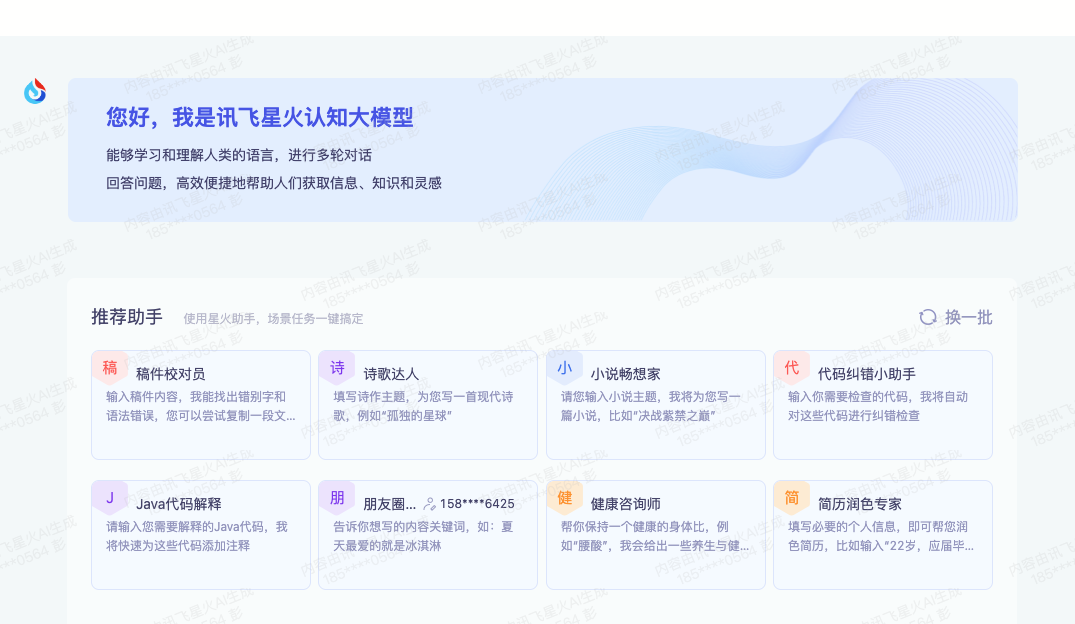Click the description starting with 请输入您需要解释的Java代码

point(197,536)
